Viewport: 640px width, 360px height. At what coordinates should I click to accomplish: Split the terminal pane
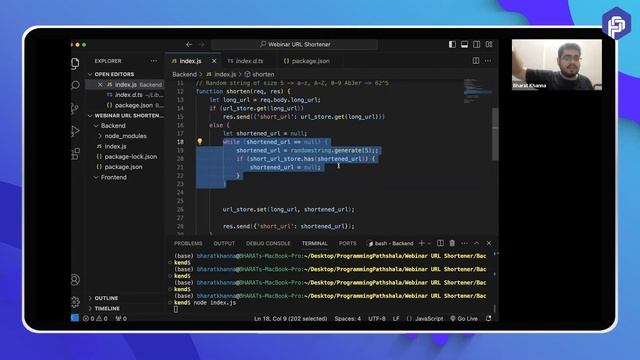(x=440, y=243)
